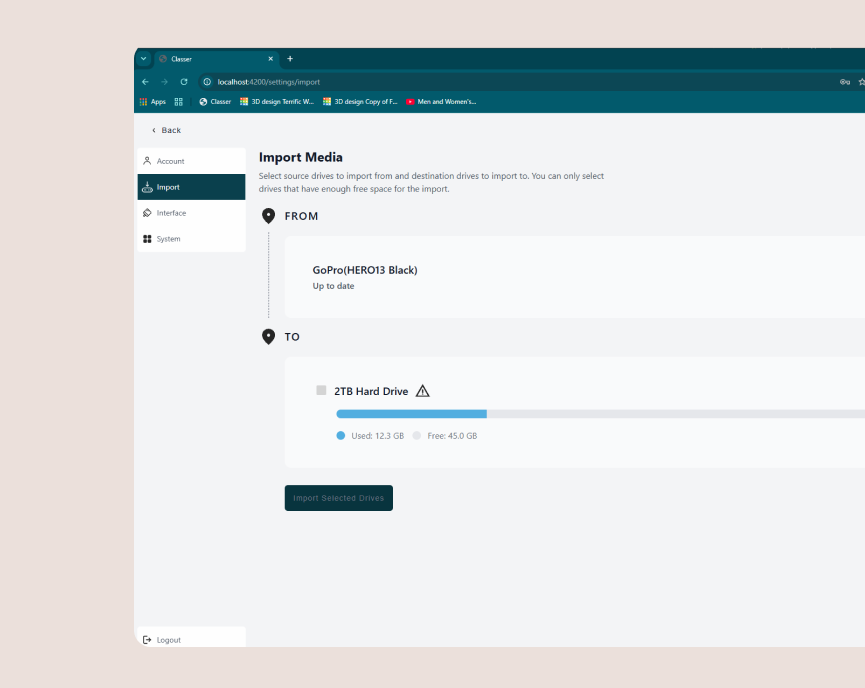Viewport: 865px width, 688px height.
Task: Reload the page with the refresh icon
Action: [184, 82]
